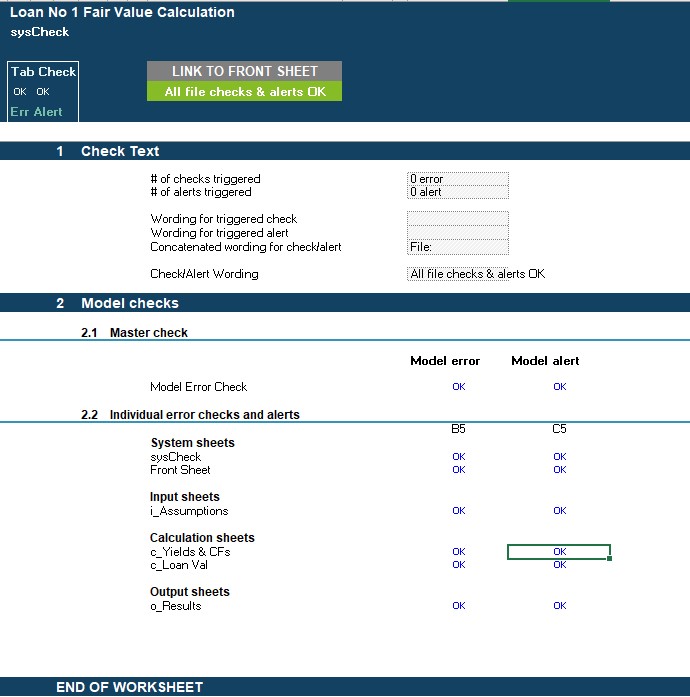Select Front Sheet row's Model error OK
This screenshot has width=690, height=697.
tap(459, 470)
